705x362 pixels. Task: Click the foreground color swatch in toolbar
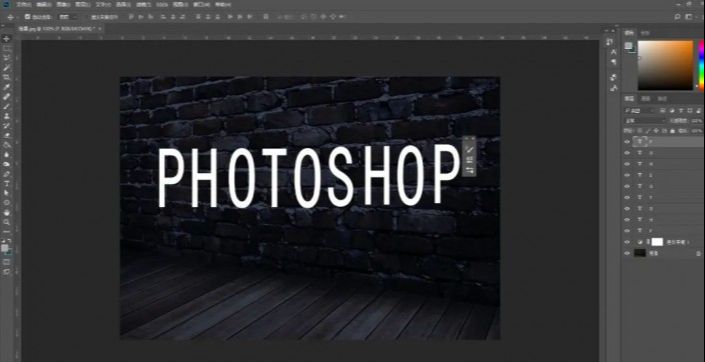pyautogui.click(x=4, y=248)
